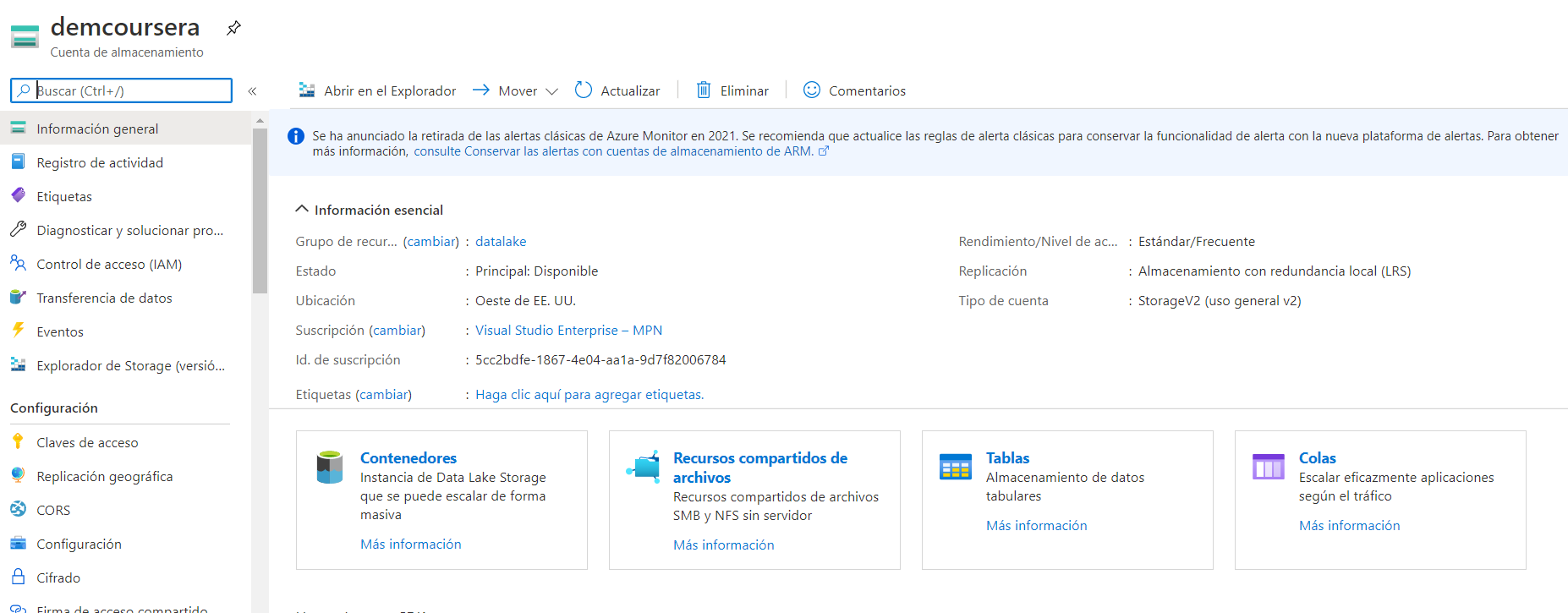The width and height of the screenshot is (1568, 613).
Task: Expand the Mover dropdown chevron
Action: 552,91
